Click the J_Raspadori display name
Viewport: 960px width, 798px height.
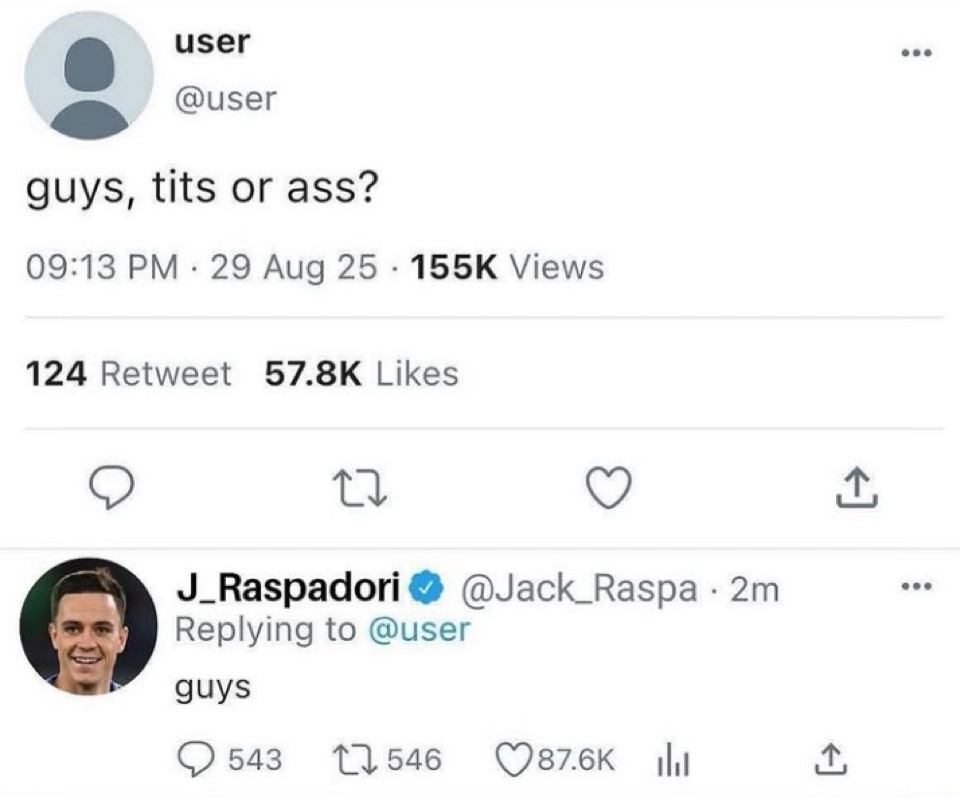(288, 588)
